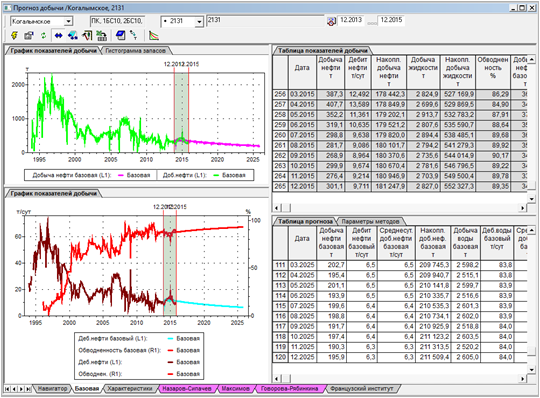Click the blue diamond-shapes toolbar icon
The height and width of the screenshot is (398, 540).
(x=73, y=35)
